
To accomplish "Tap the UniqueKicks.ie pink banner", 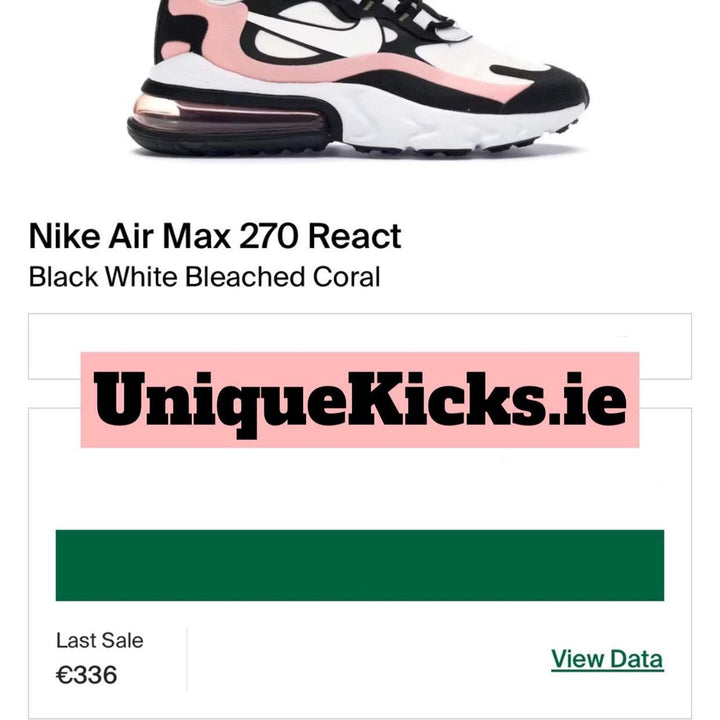I will pos(360,399).
